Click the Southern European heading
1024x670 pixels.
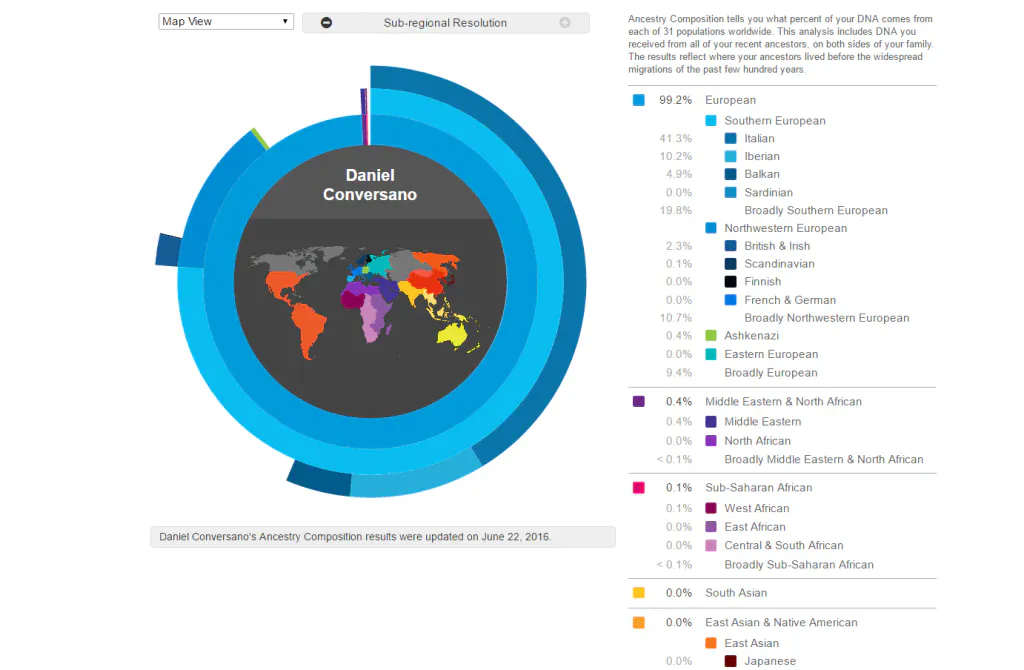coord(775,121)
